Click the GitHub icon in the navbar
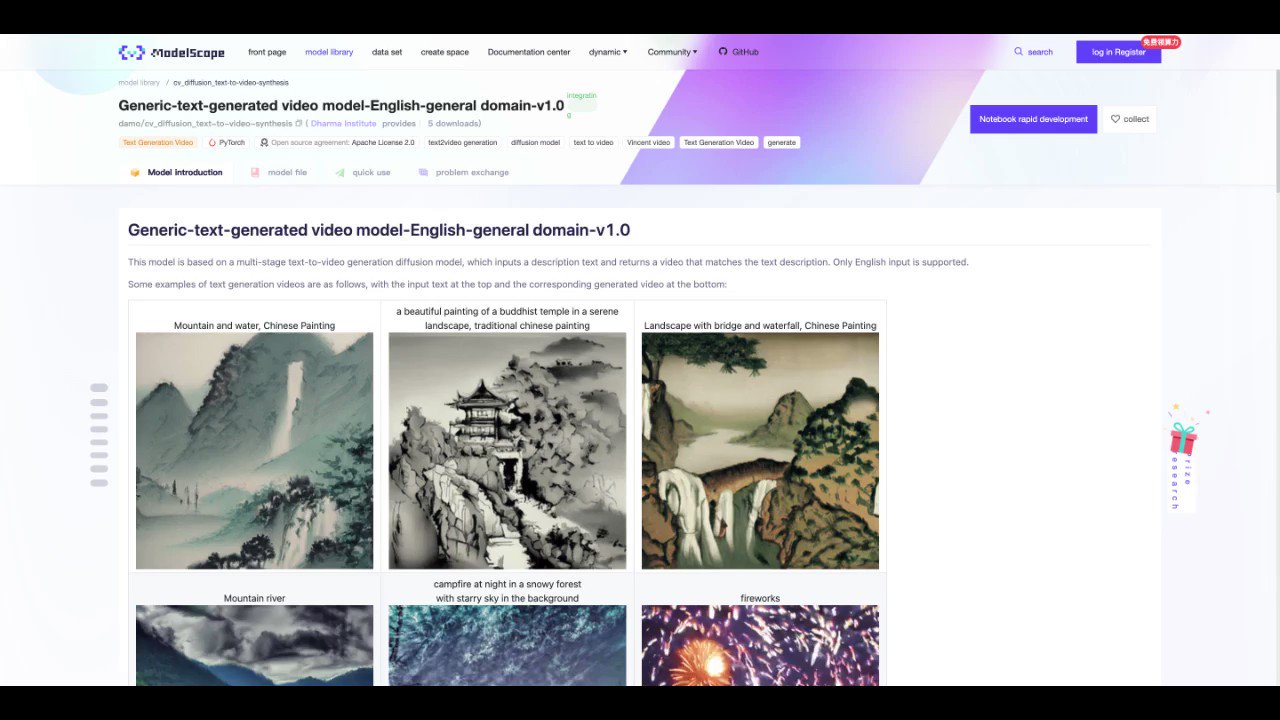Image resolution: width=1280 pixels, height=720 pixels. (x=722, y=51)
